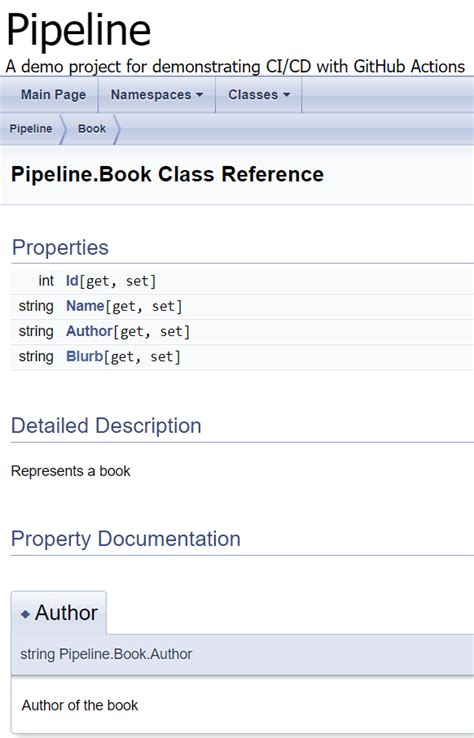Open the Main Page tab
474x738 pixels.
point(53,95)
